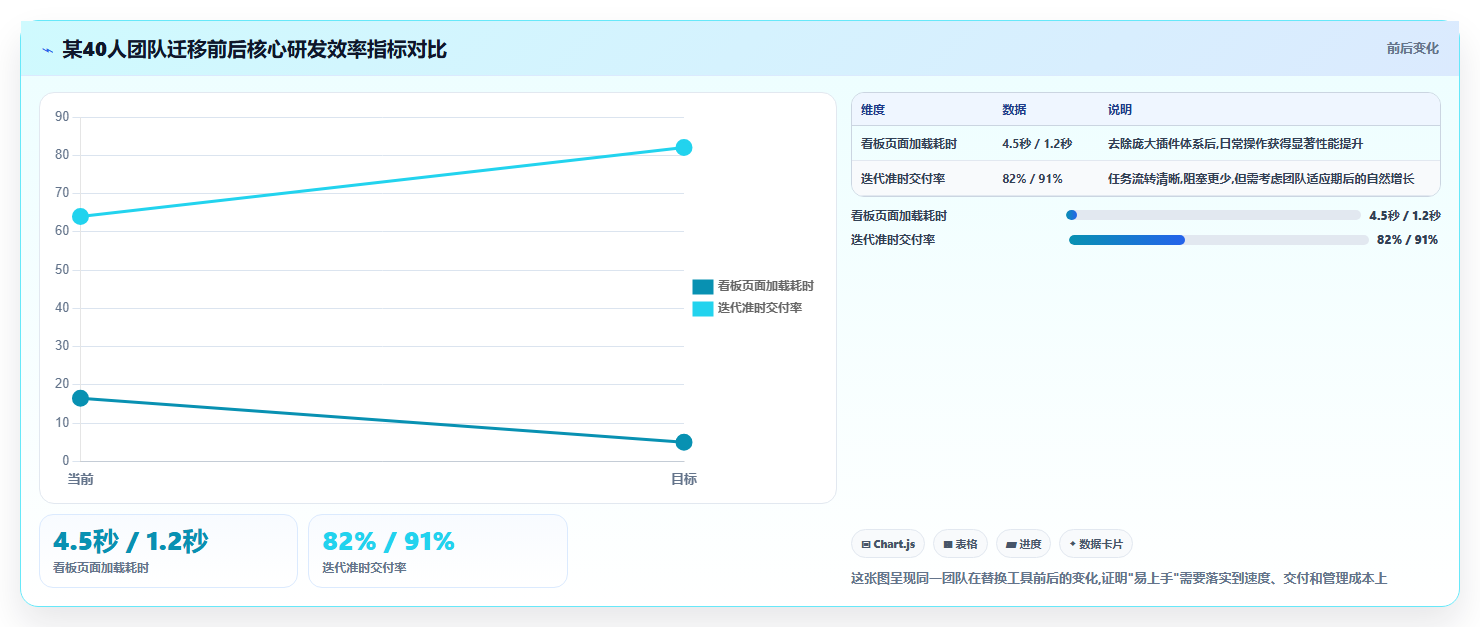The image size is (1480, 627).
Task: Click the 看板页面加载耗时 progress bar
Action: click(1214, 215)
